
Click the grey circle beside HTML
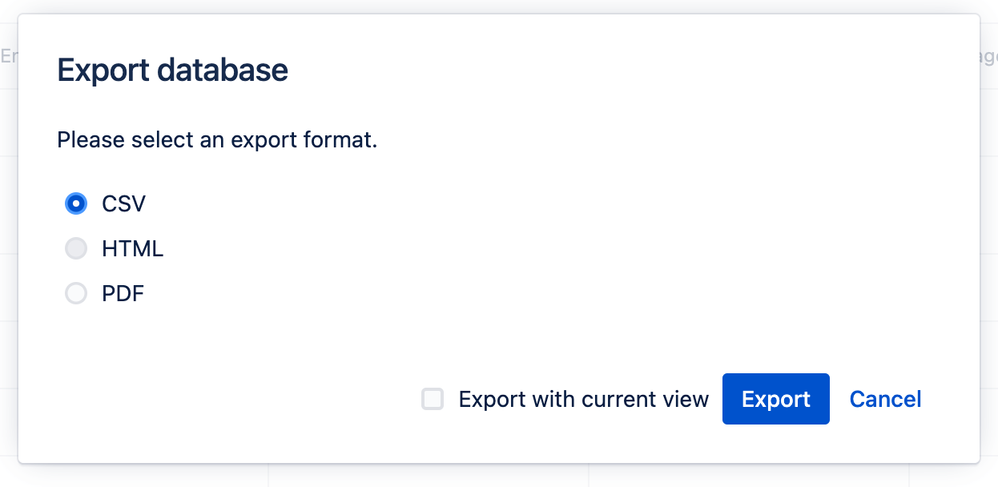(x=76, y=249)
